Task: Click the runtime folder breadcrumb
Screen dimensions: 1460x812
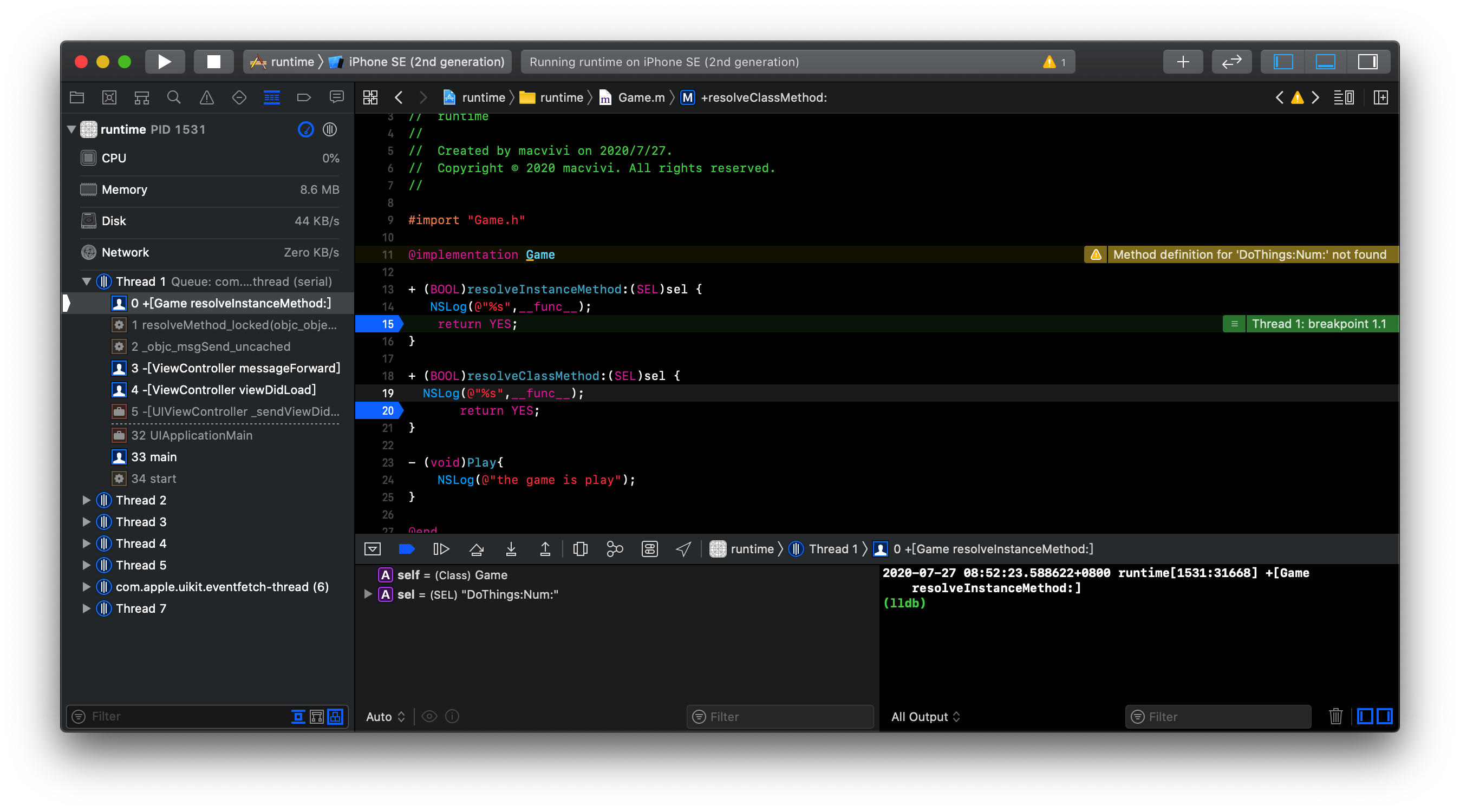Action: click(551, 97)
